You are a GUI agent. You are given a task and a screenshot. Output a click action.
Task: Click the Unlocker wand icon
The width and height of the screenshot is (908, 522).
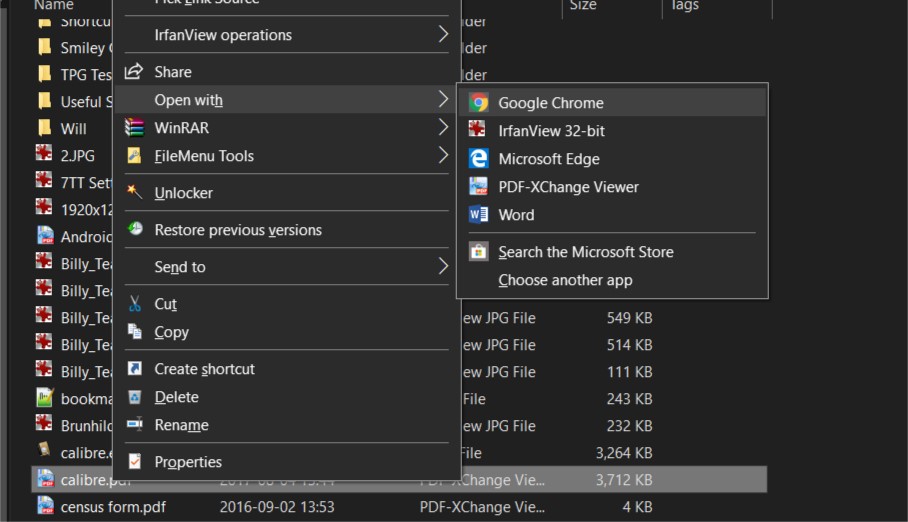tap(134, 193)
